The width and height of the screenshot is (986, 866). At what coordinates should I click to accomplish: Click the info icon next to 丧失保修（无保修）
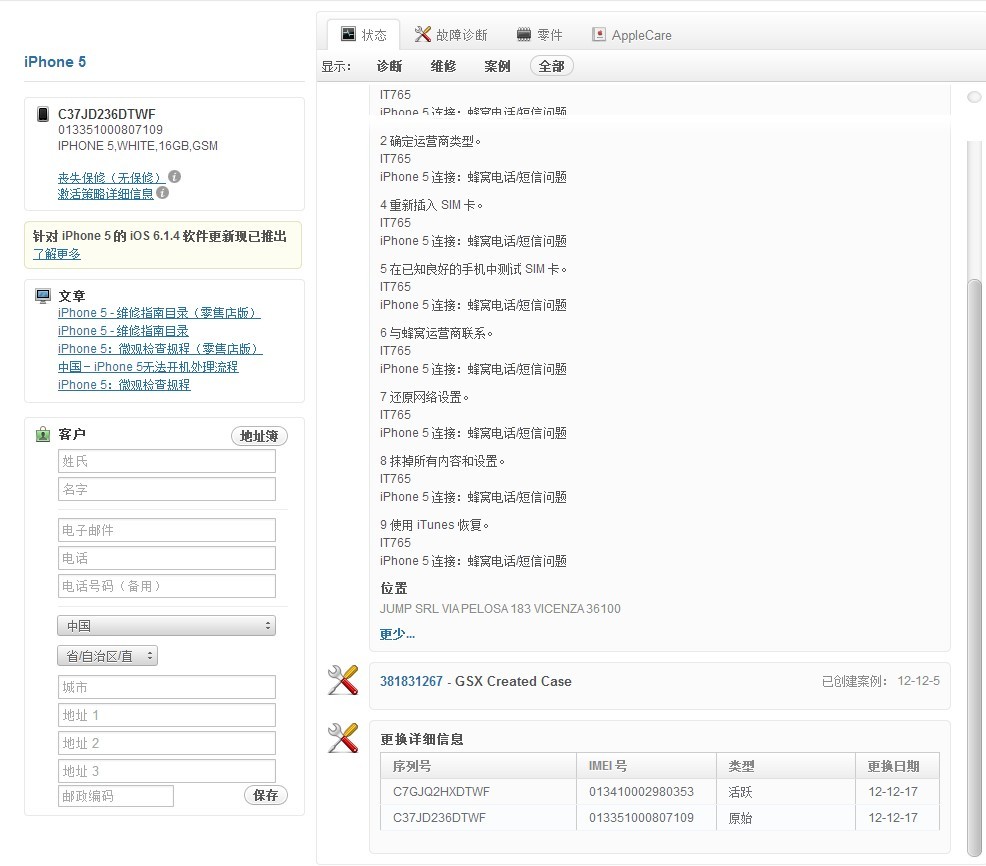point(174,176)
